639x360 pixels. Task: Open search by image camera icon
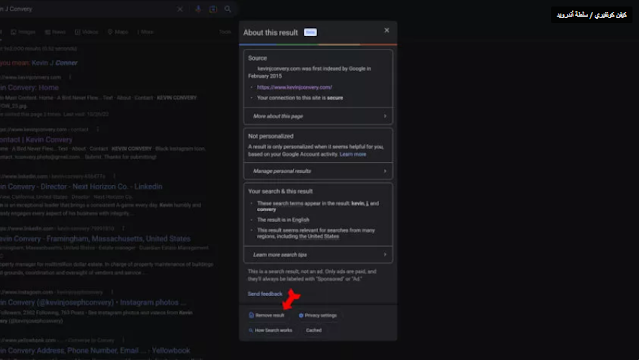[x=213, y=9]
